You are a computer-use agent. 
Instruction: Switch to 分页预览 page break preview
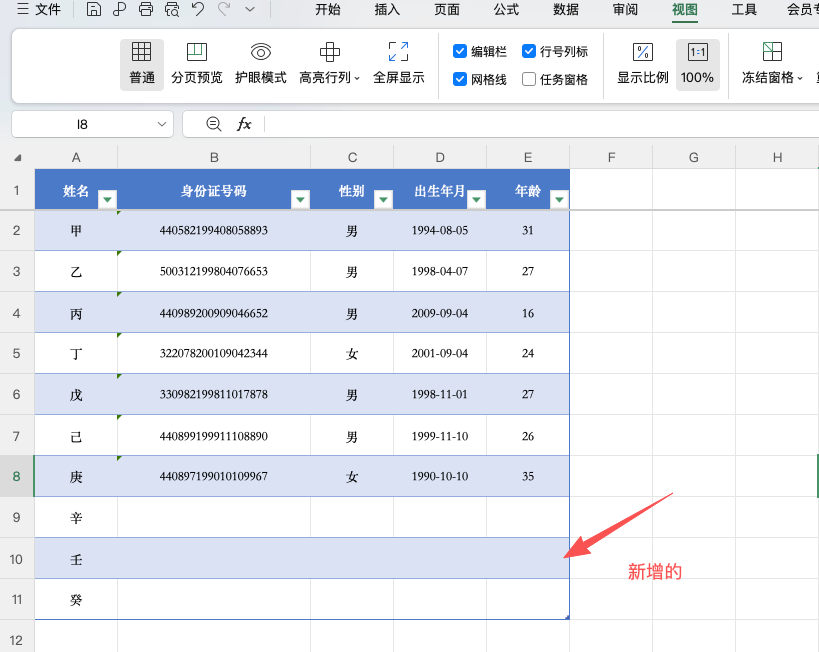click(x=197, y=64)
